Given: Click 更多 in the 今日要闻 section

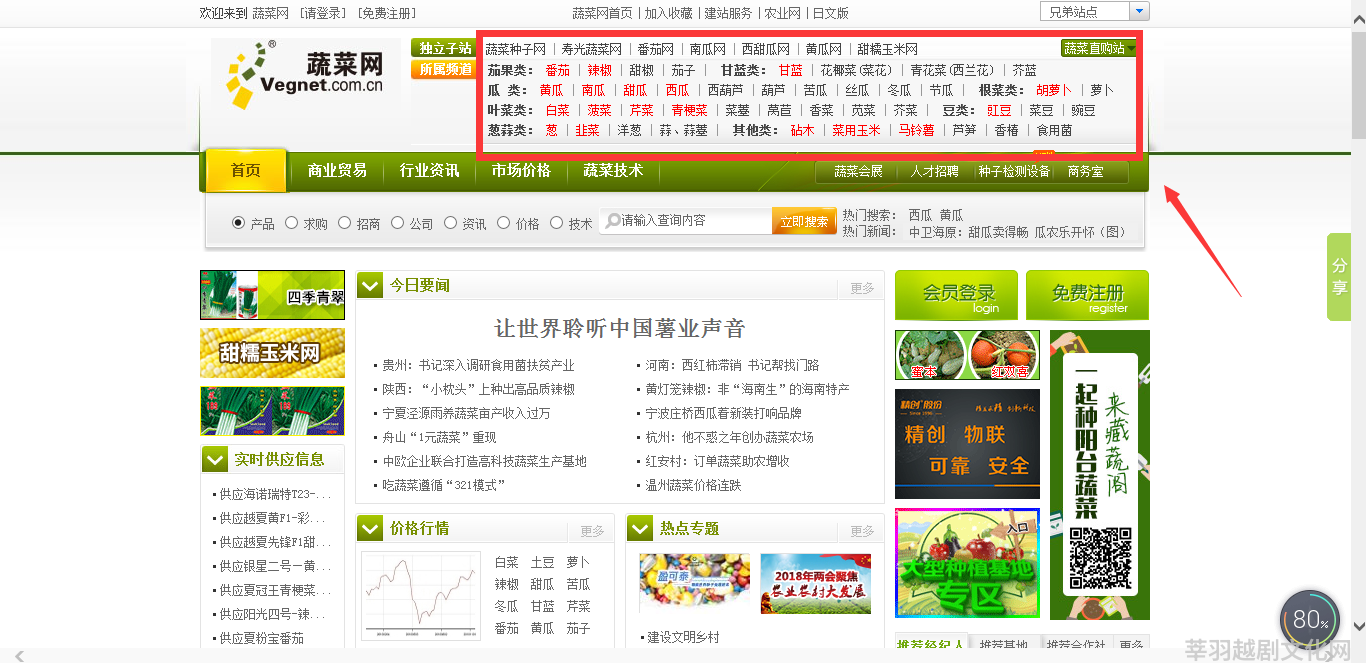Looking at the screenshot, I should (x=862, y=288).
